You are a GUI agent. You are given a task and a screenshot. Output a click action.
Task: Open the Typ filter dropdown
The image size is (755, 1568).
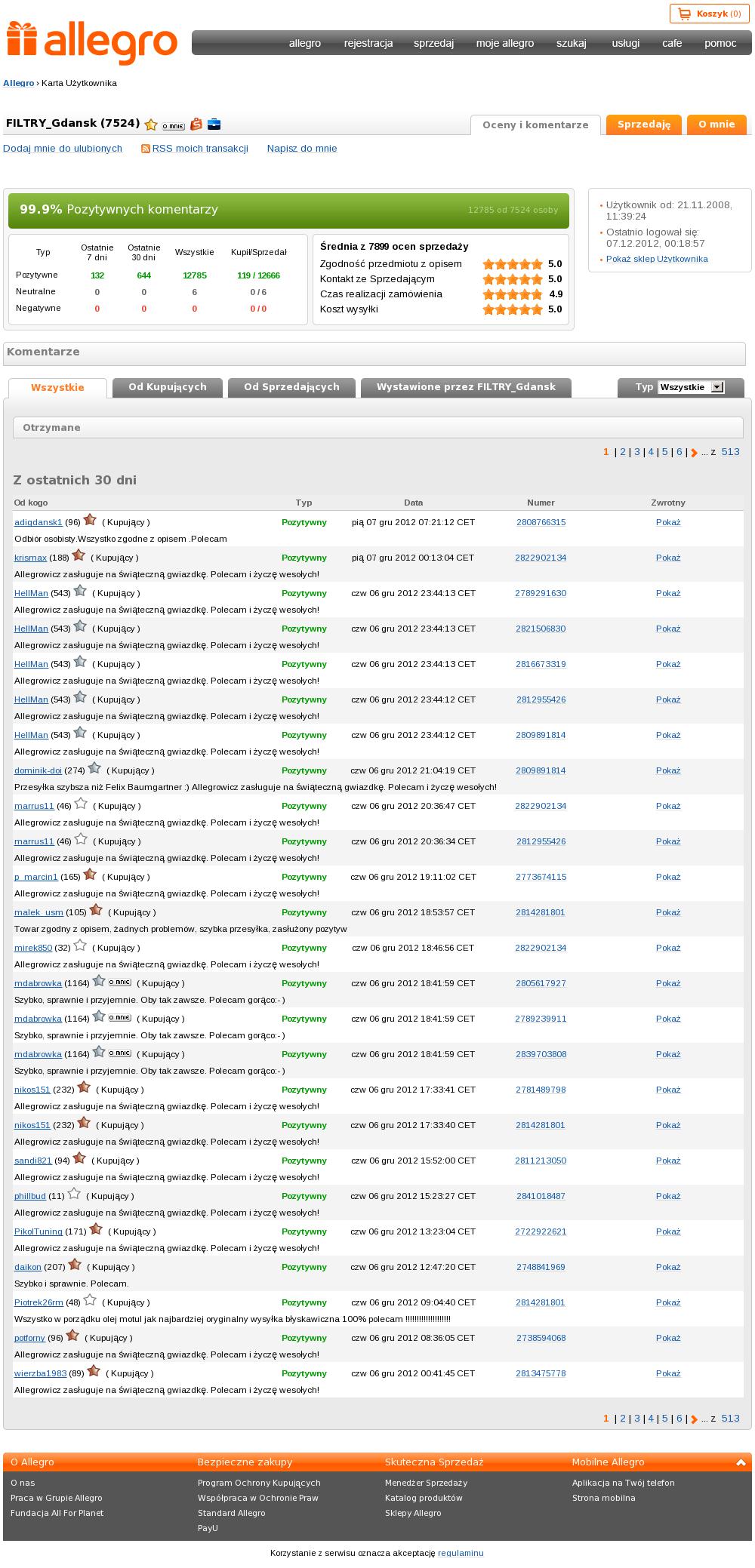tap(691, 387)
